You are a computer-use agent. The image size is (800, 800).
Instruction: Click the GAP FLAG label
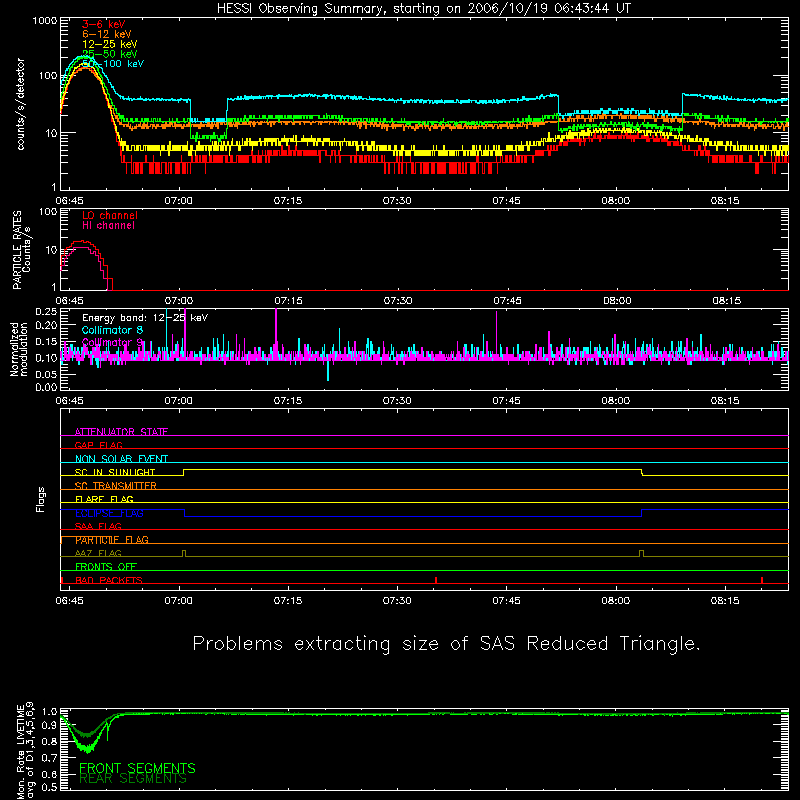coord(98,445)
